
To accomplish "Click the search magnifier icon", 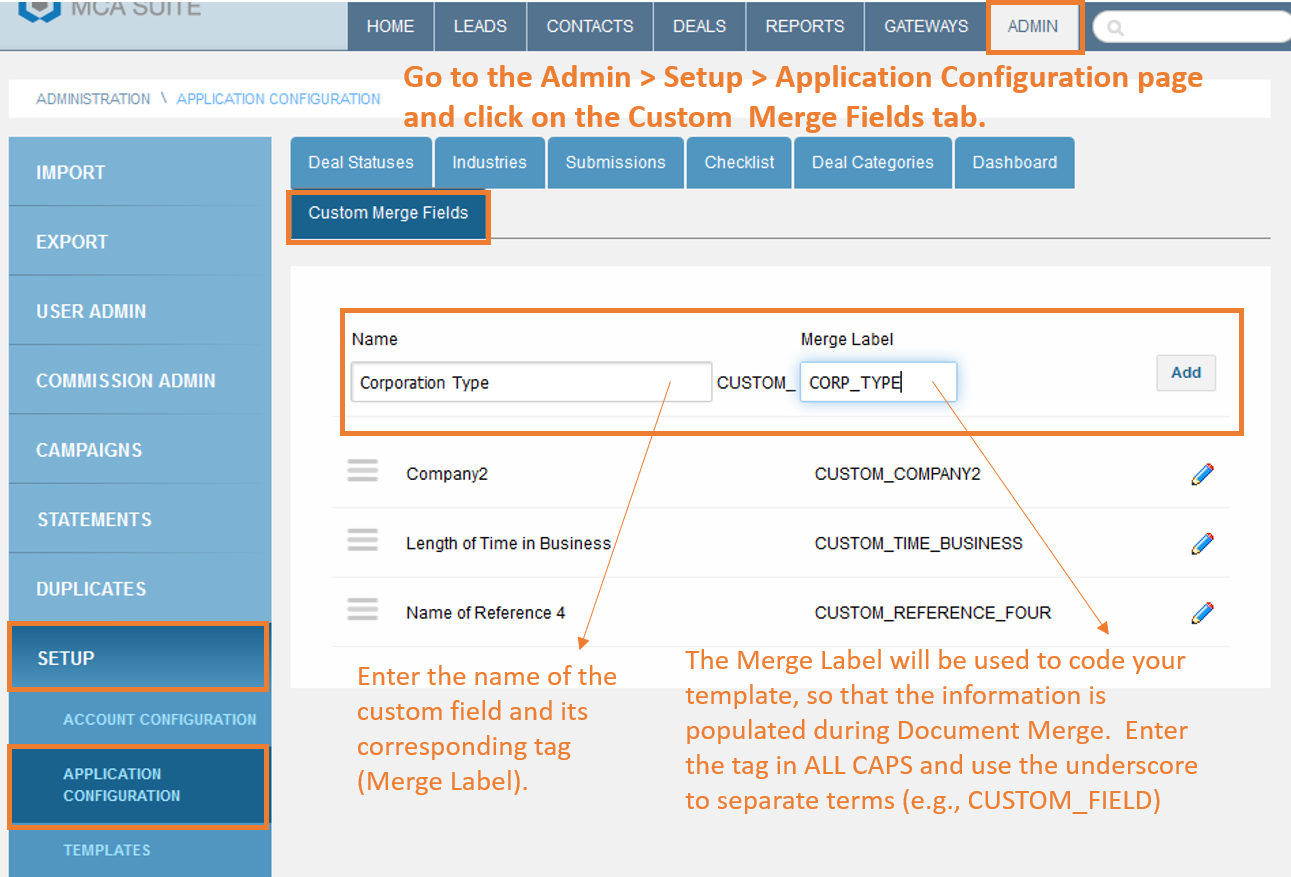I will pyautogui.click(x=1114, y=26).
